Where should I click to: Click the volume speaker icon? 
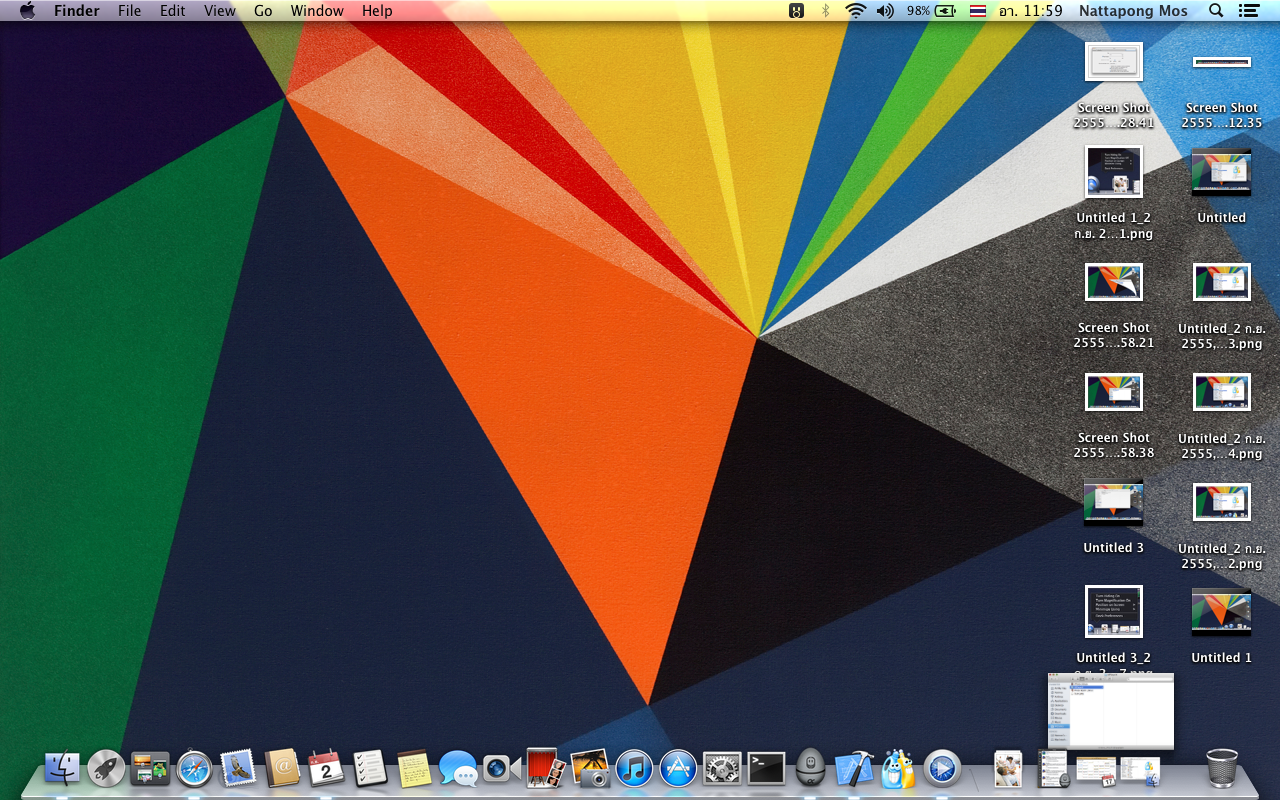[885, 11]
